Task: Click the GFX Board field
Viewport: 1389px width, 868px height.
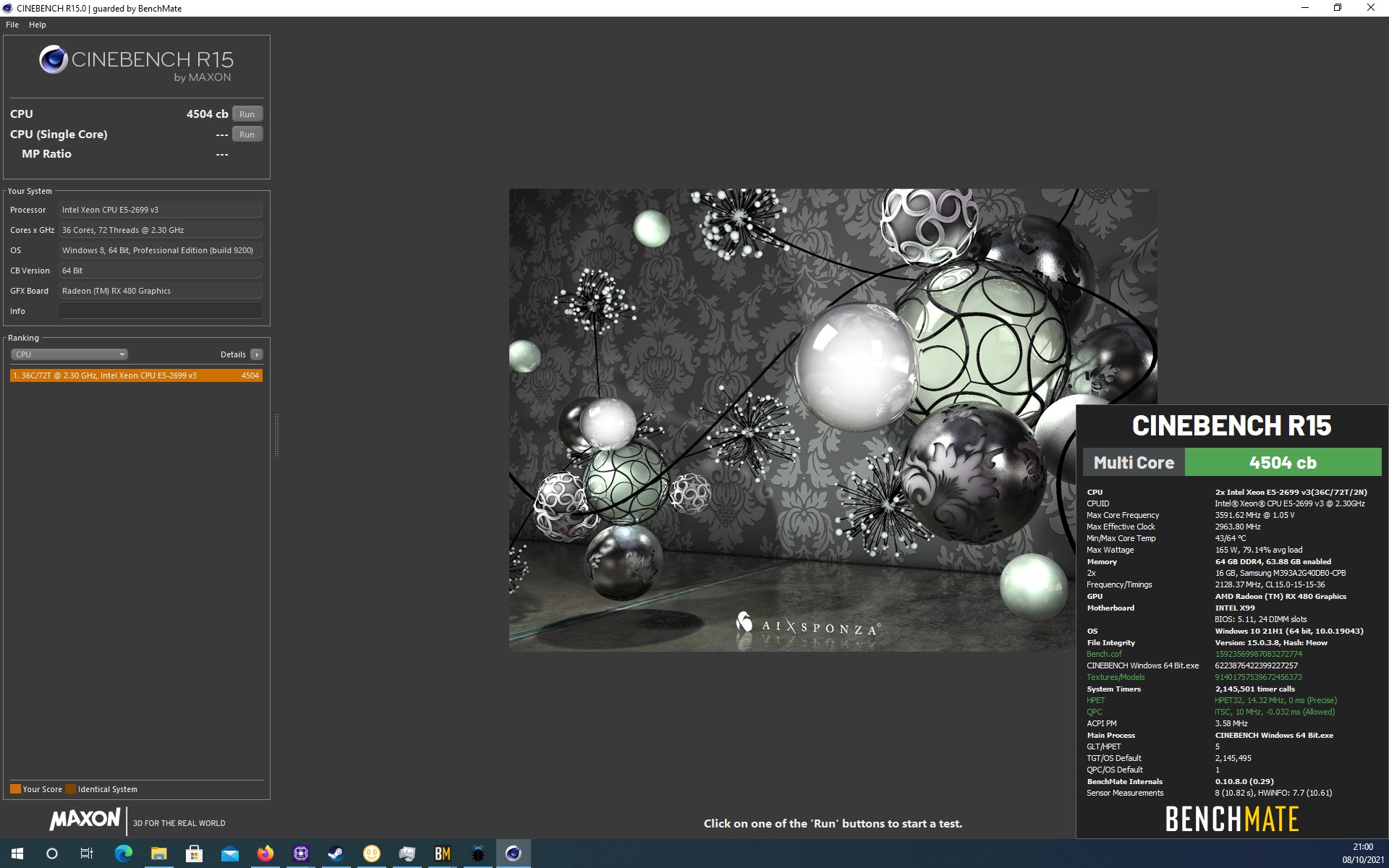Action: coord(161,291)
